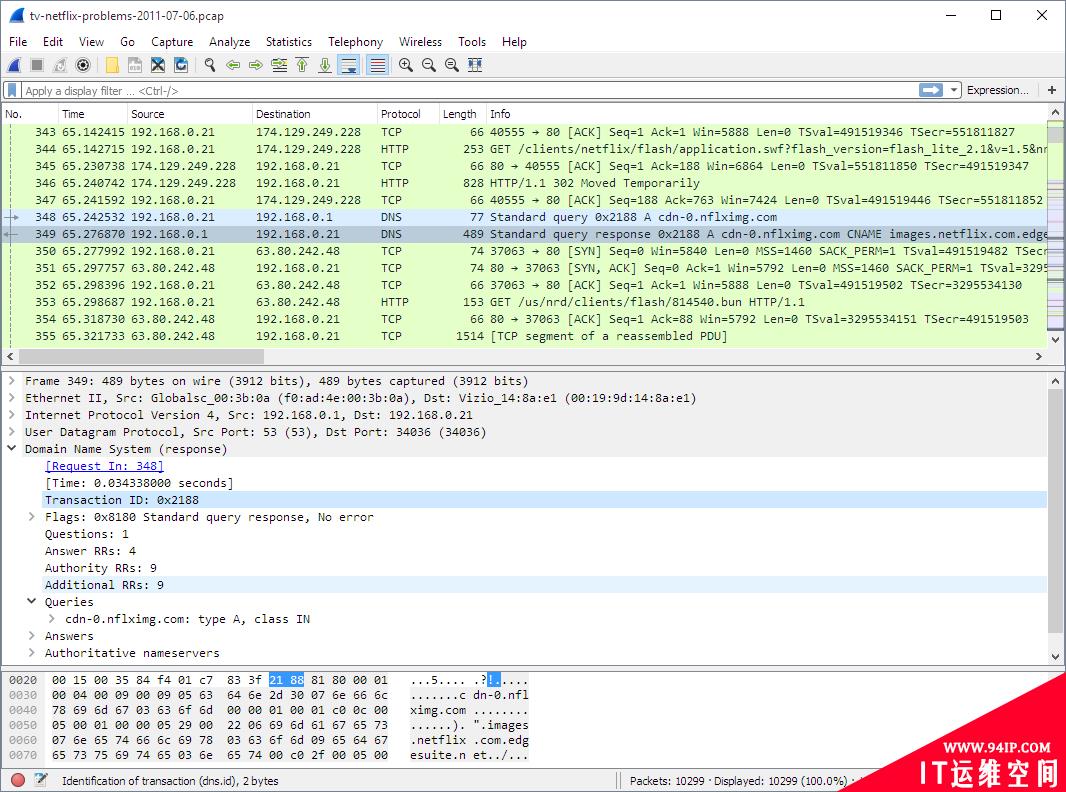Click the zoom out icon
This screenshot has width=1066, height=792.
(x=429, y=65)
